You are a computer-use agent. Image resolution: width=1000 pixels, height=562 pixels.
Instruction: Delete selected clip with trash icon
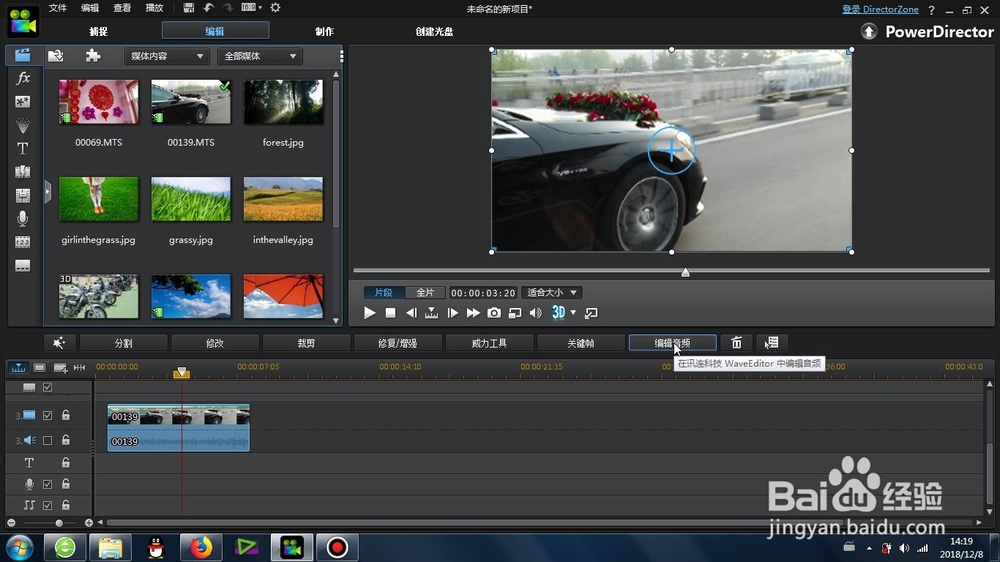737,343
